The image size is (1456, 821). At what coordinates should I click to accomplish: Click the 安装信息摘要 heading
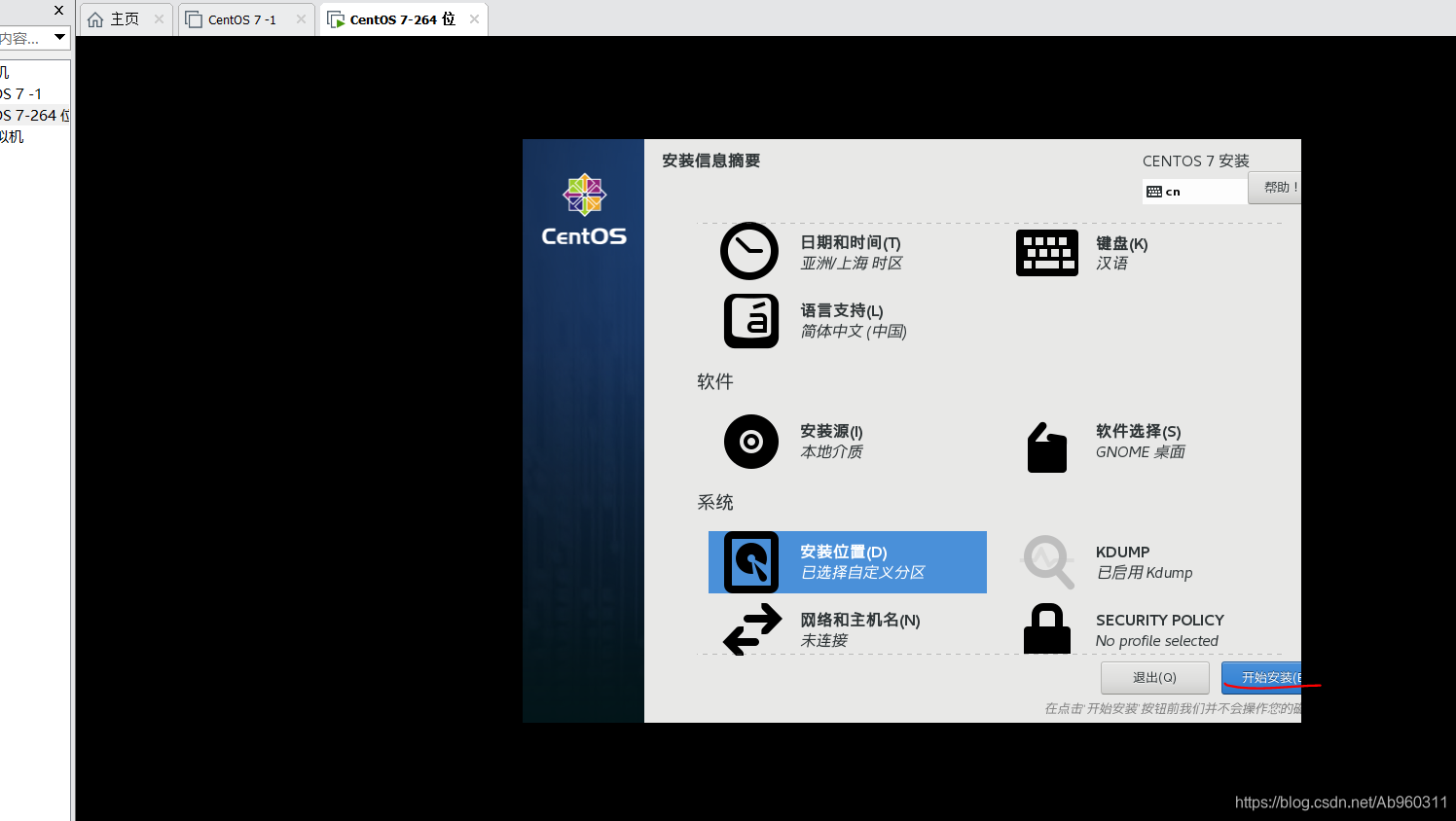tap(711, 161)
